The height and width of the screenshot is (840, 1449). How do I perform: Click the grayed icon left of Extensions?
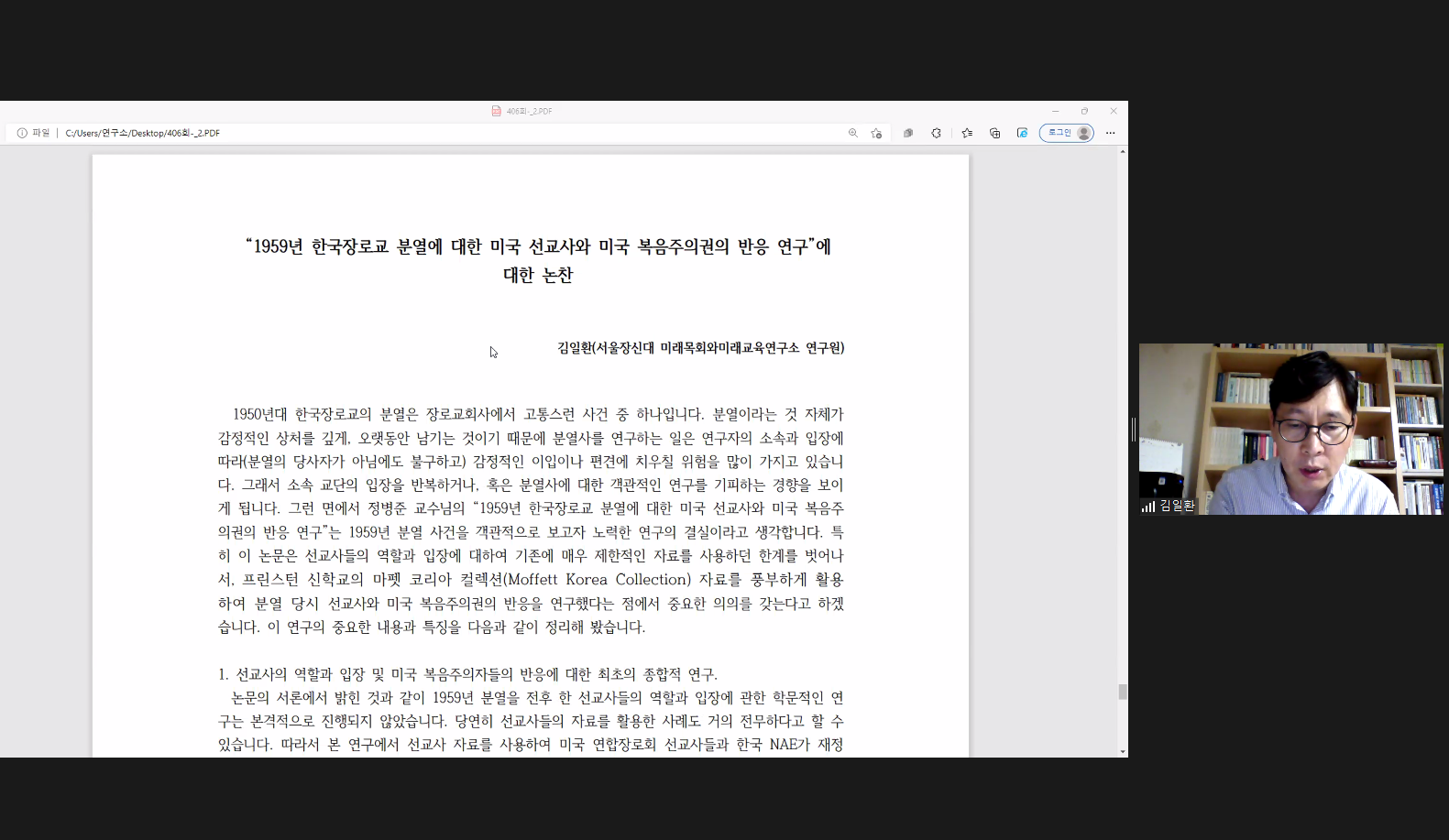(908, 133)
